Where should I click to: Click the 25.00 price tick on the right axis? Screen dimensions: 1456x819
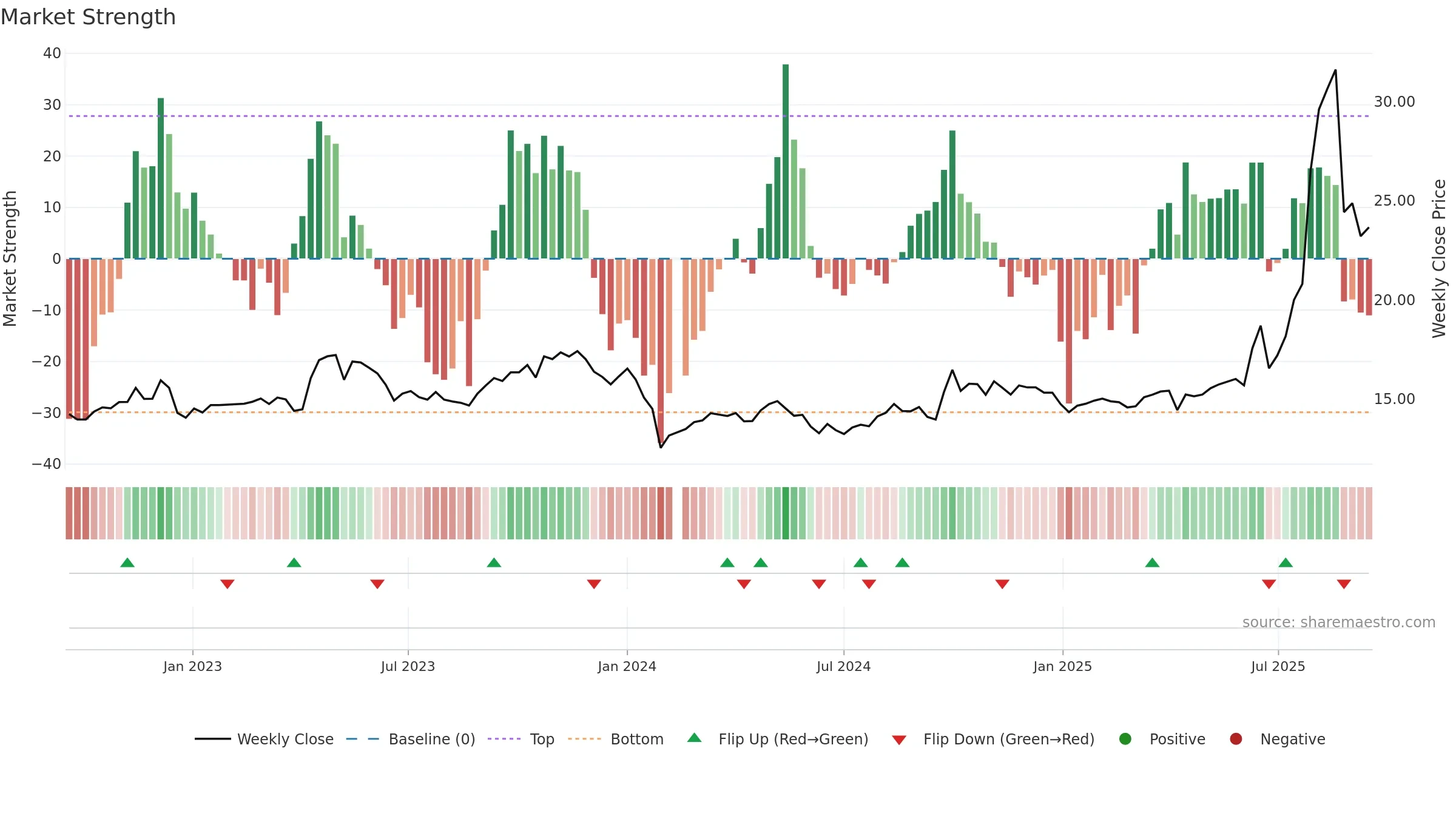(x=1394, y=201)
